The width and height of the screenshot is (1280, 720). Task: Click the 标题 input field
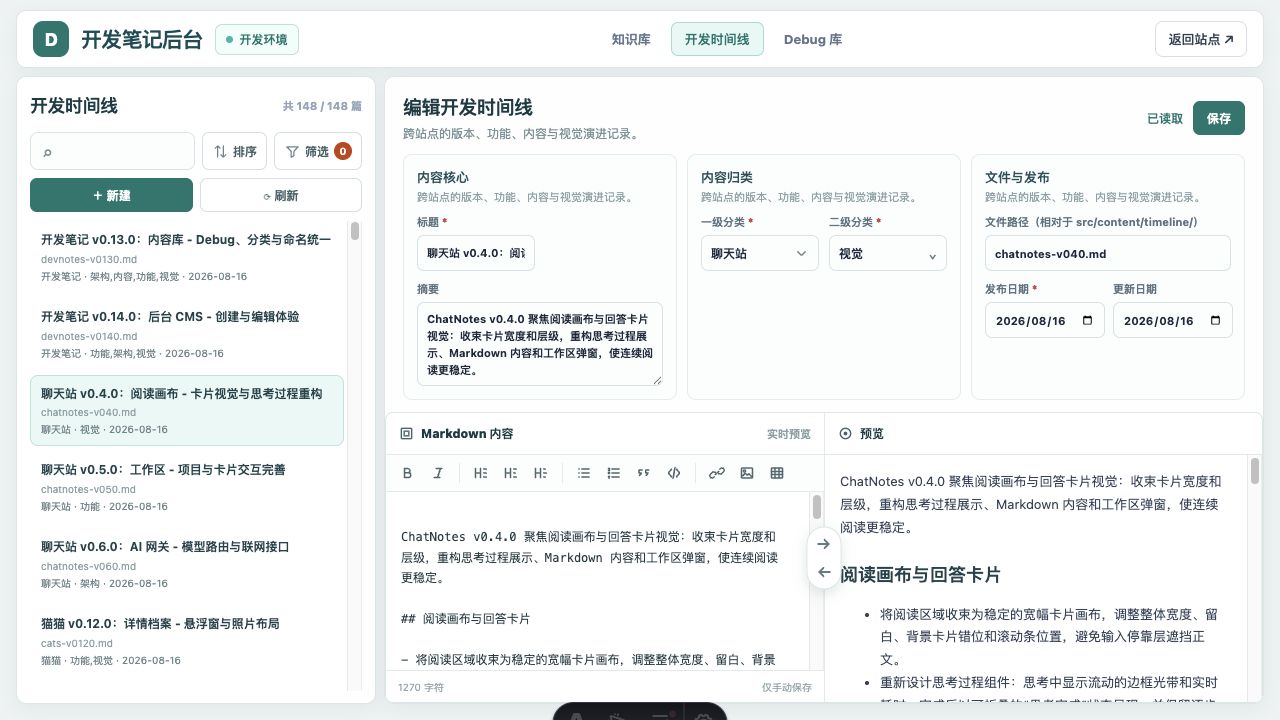pos(476,253)
